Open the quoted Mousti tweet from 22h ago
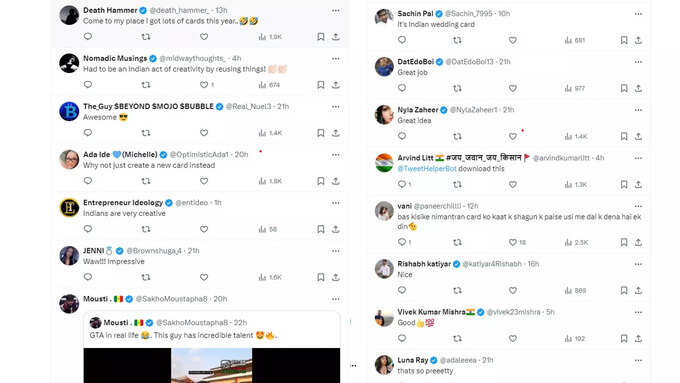The height and width of the screenshot is (383, 680). click(x=212, y=329)
